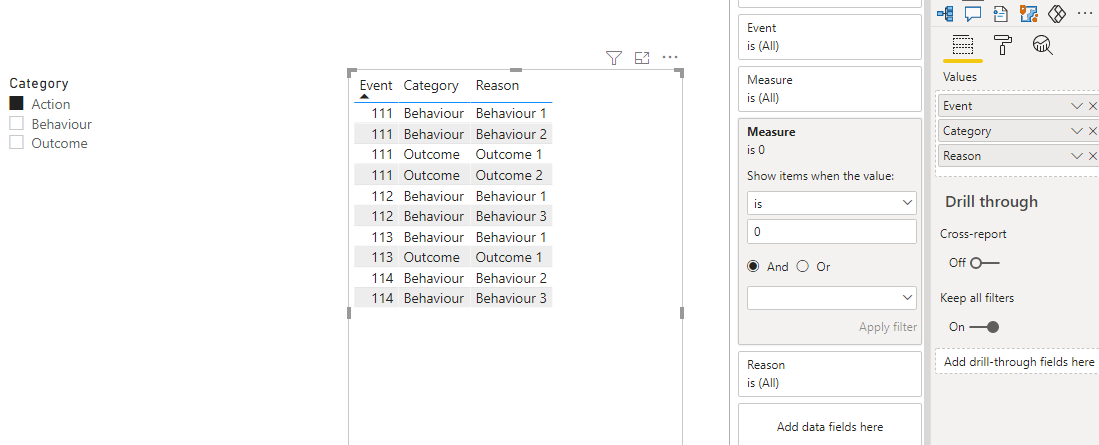Select the Behaviour 2 cell for Event 111
1099x445 pixels.
click(510, 134)
